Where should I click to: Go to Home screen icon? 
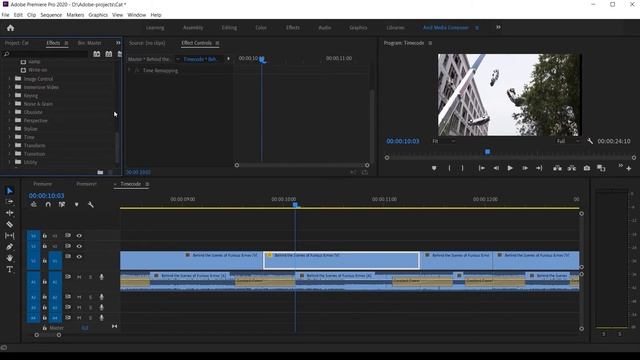coord(11,28)
